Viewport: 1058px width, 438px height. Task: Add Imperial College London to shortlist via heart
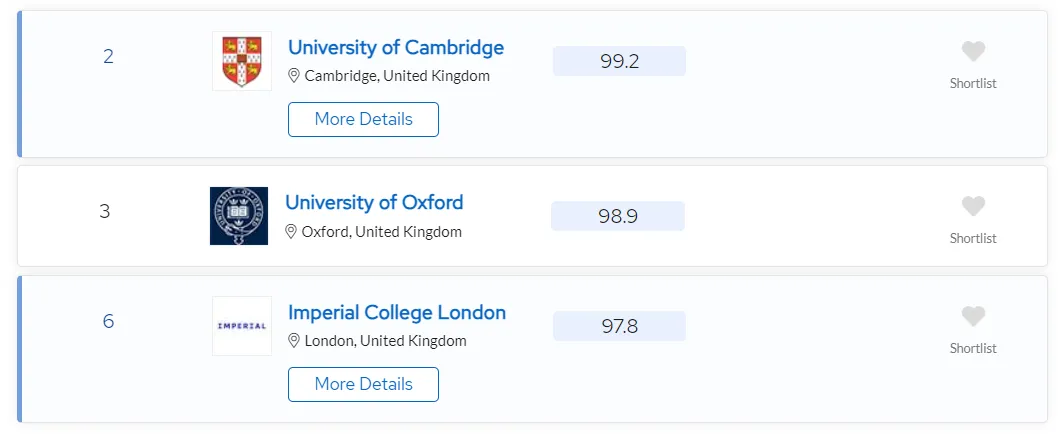(x=973, y=317)
